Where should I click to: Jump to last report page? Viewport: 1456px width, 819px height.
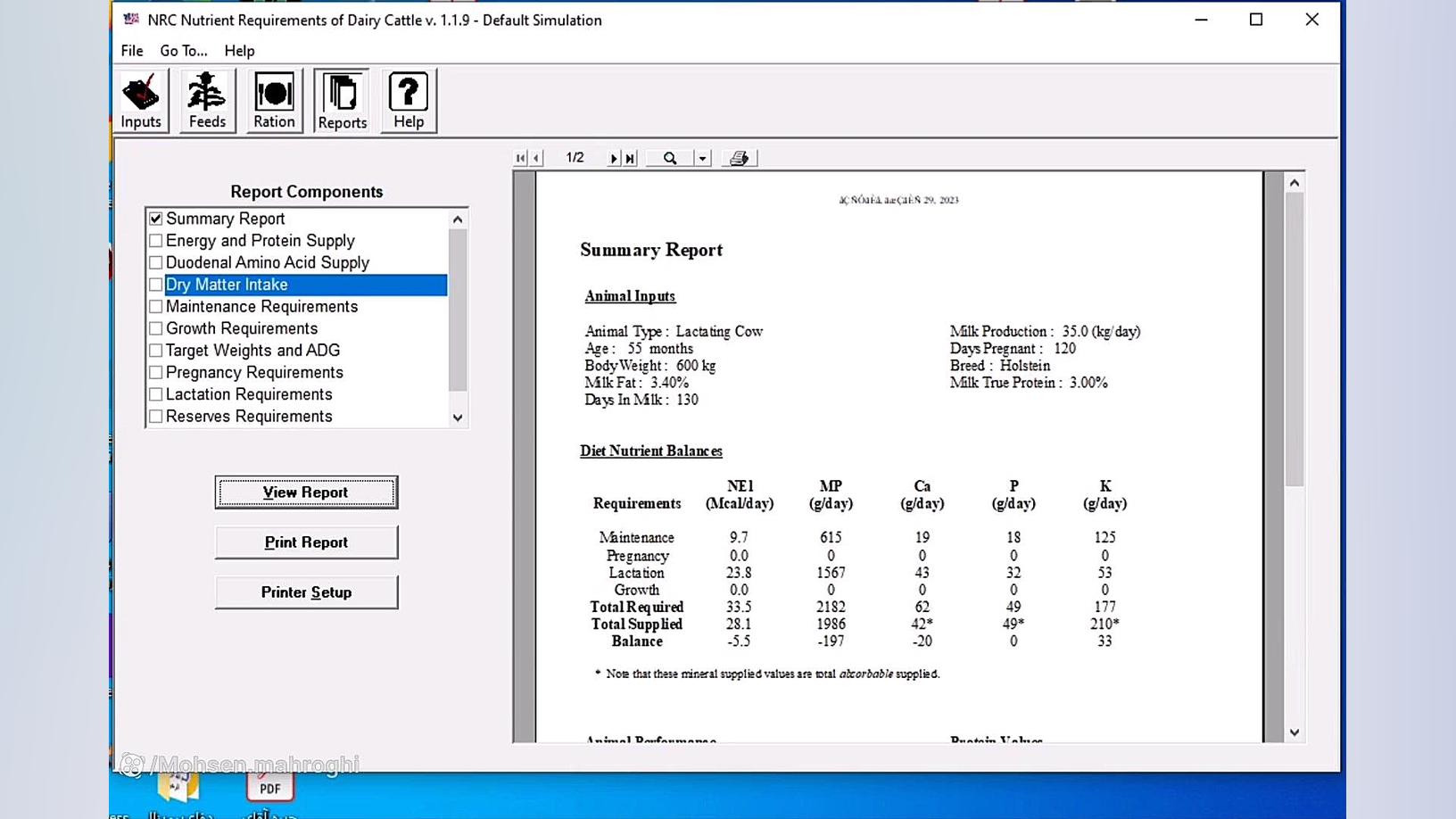(x=630, y=158)
